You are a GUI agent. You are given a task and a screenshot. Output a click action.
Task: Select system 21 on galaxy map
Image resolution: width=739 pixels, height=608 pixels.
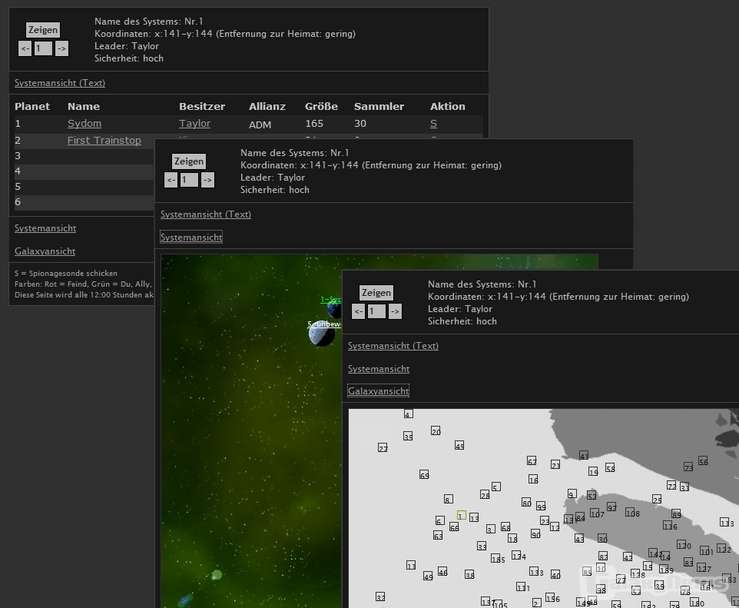(556, 465)
